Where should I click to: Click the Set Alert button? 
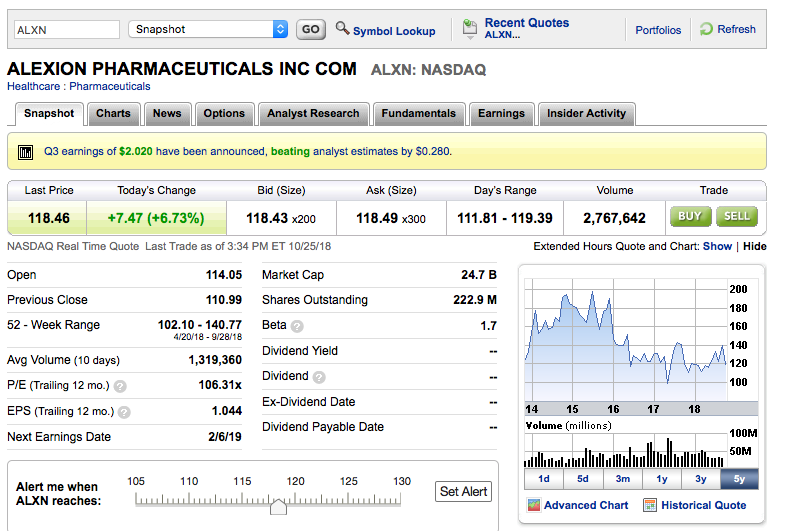(463, 492)
